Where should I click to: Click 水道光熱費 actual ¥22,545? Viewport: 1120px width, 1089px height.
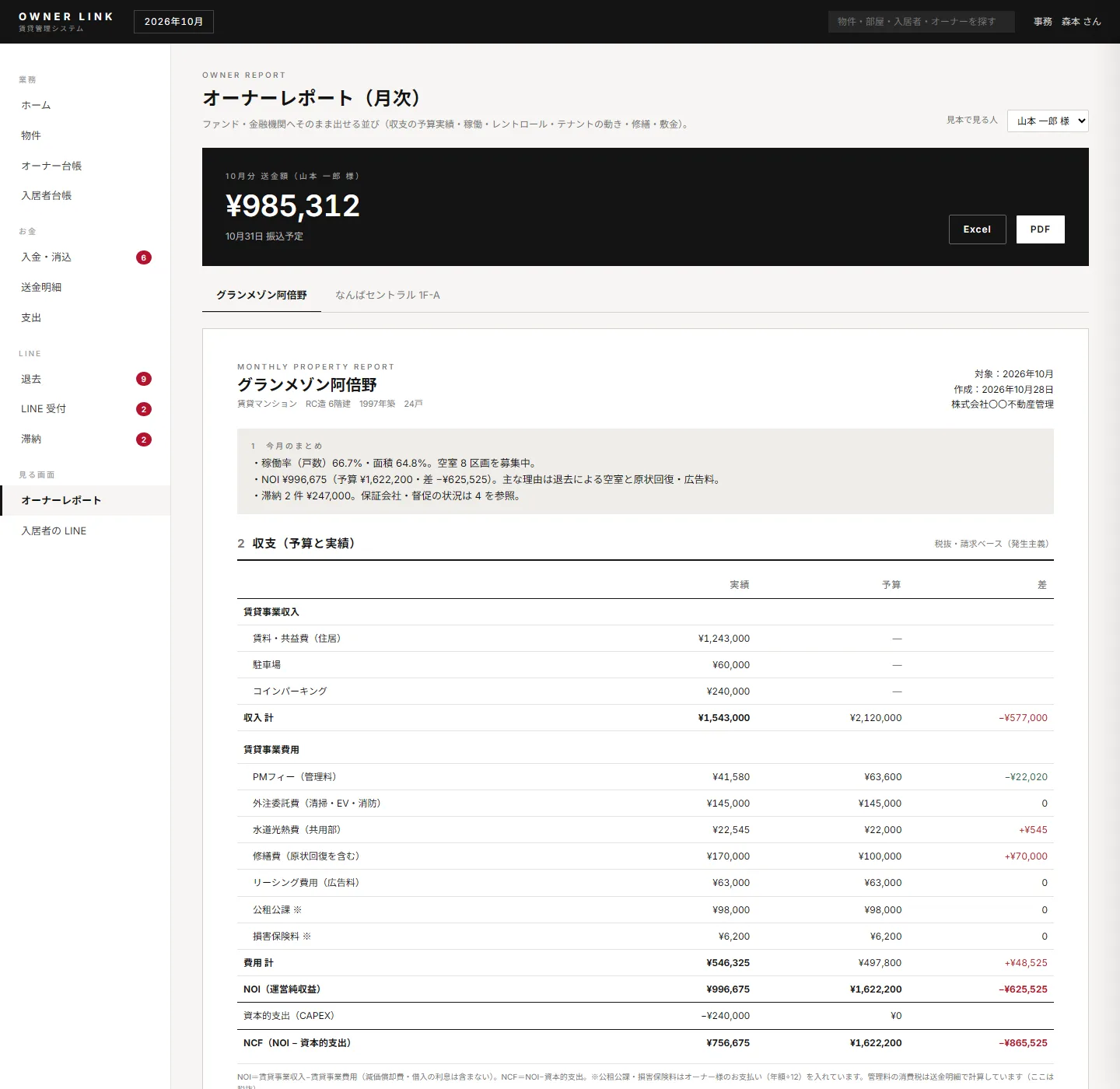731,830
